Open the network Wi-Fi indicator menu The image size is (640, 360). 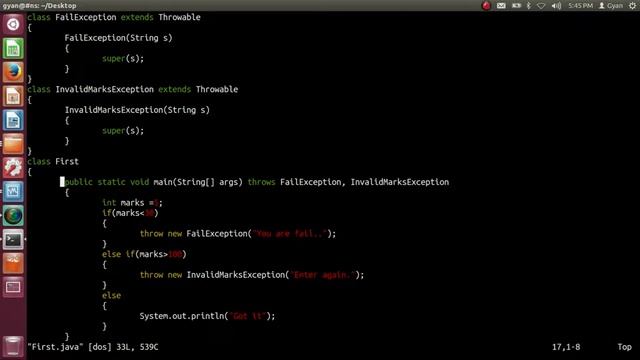541,6
